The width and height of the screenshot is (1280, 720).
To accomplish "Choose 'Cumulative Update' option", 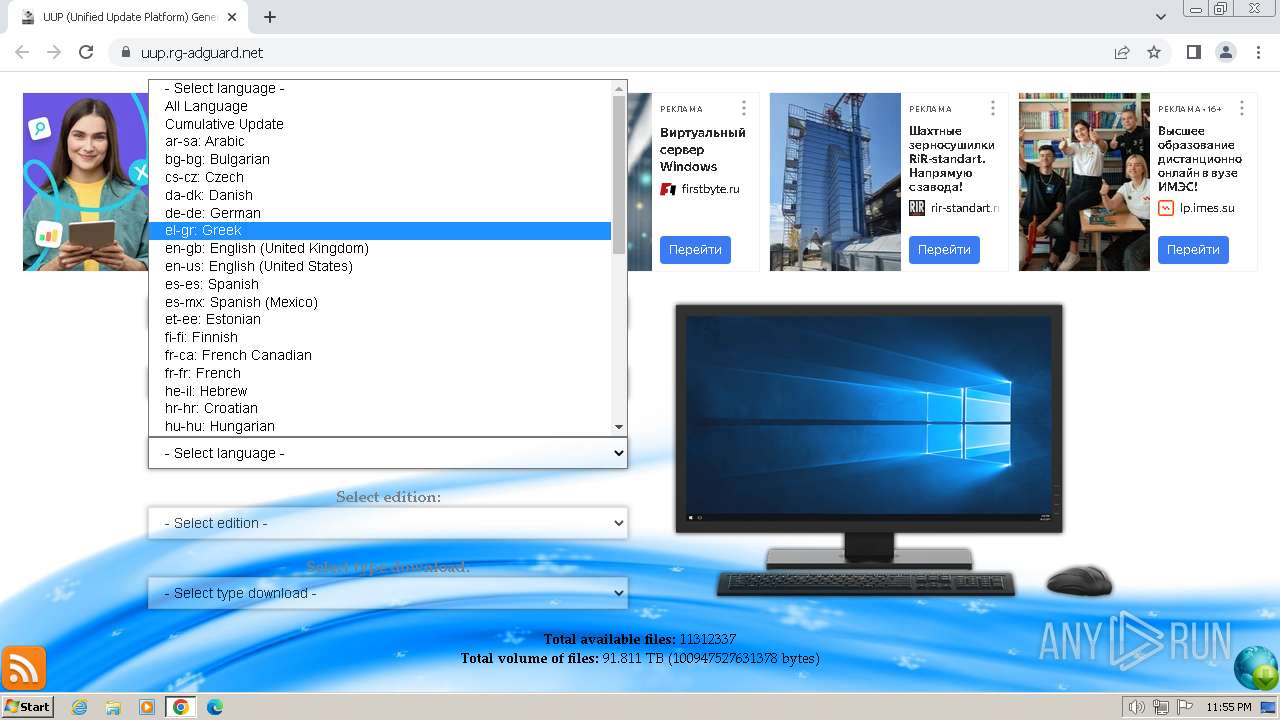I will point(380,124).
